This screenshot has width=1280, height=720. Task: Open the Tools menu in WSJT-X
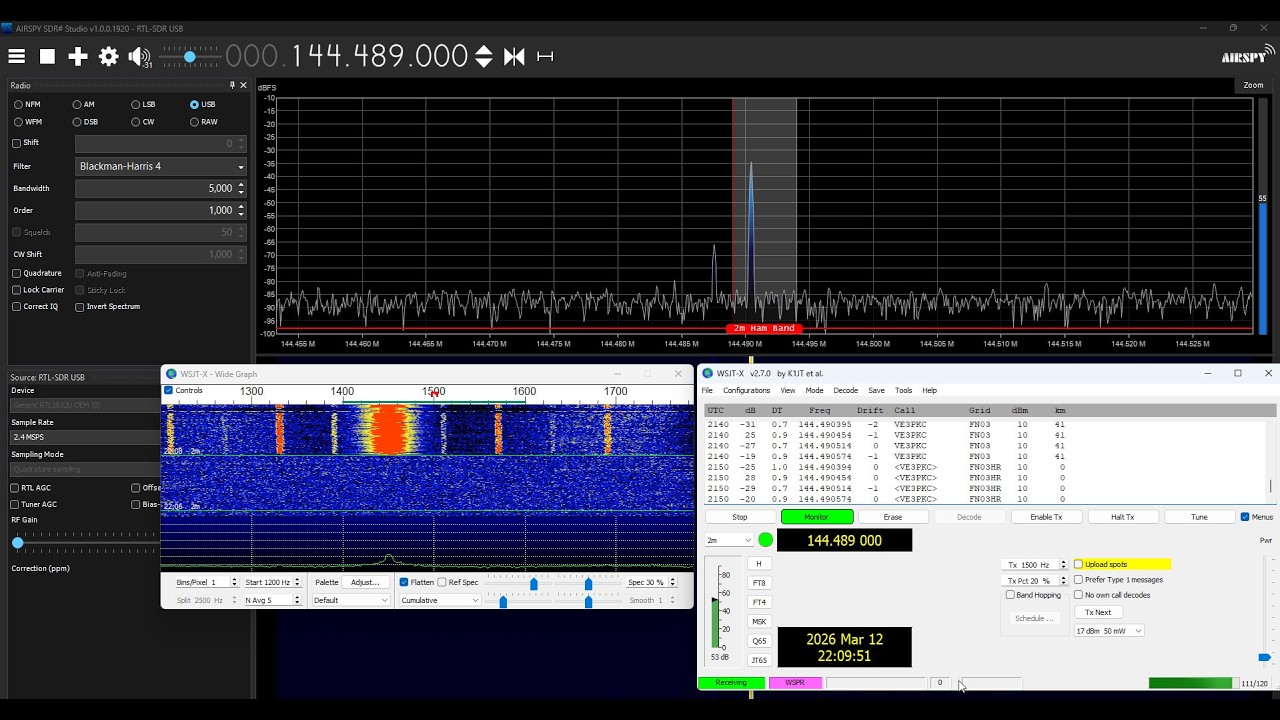[904, 390]
